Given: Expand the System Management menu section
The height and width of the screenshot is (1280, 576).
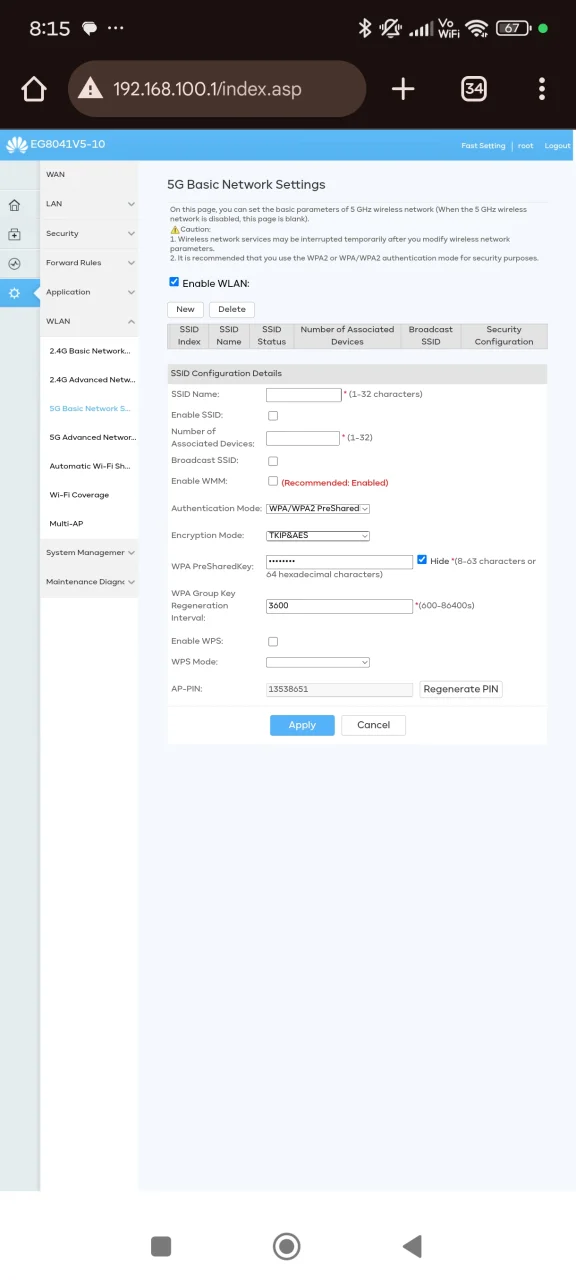Looking at the screenshot, I should pos(89,552).
